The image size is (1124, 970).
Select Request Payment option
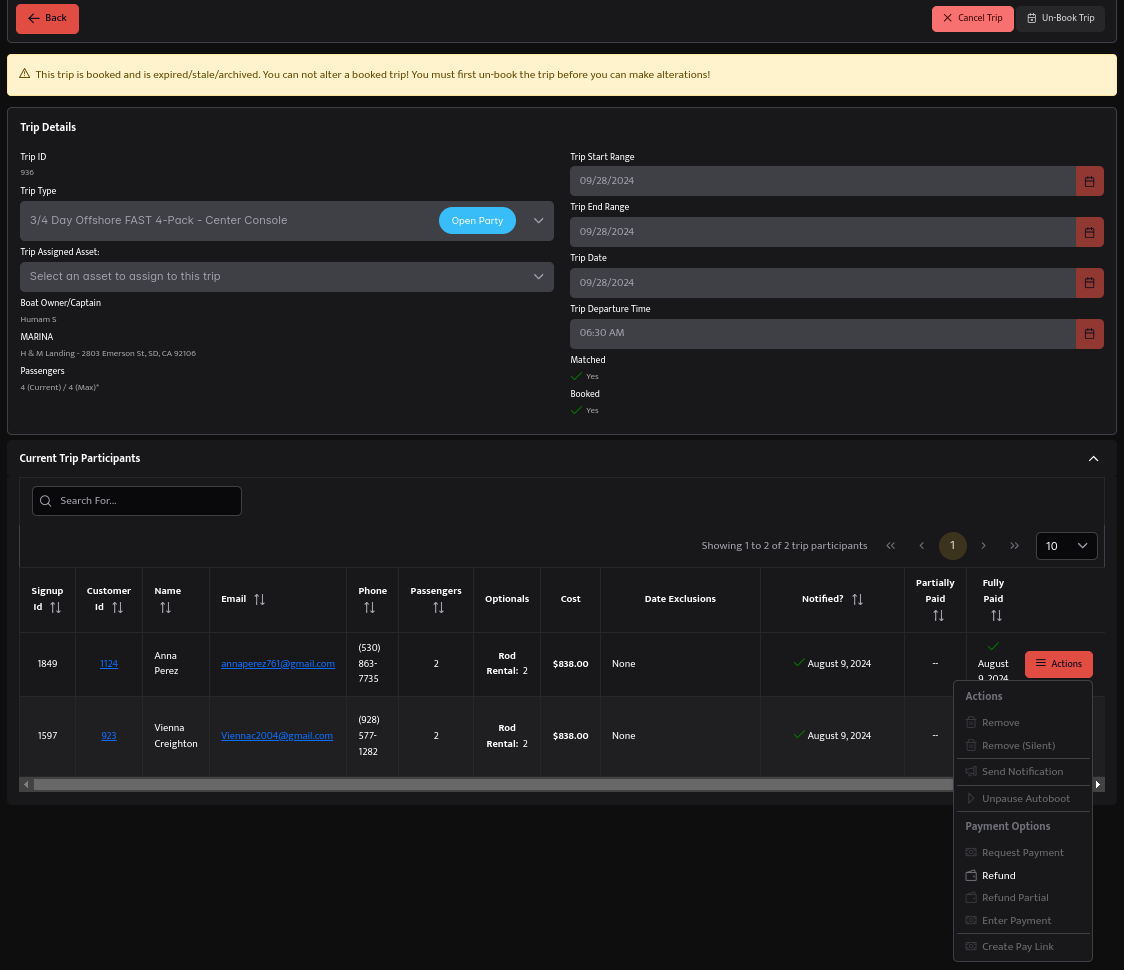(x=1023, y=852)
